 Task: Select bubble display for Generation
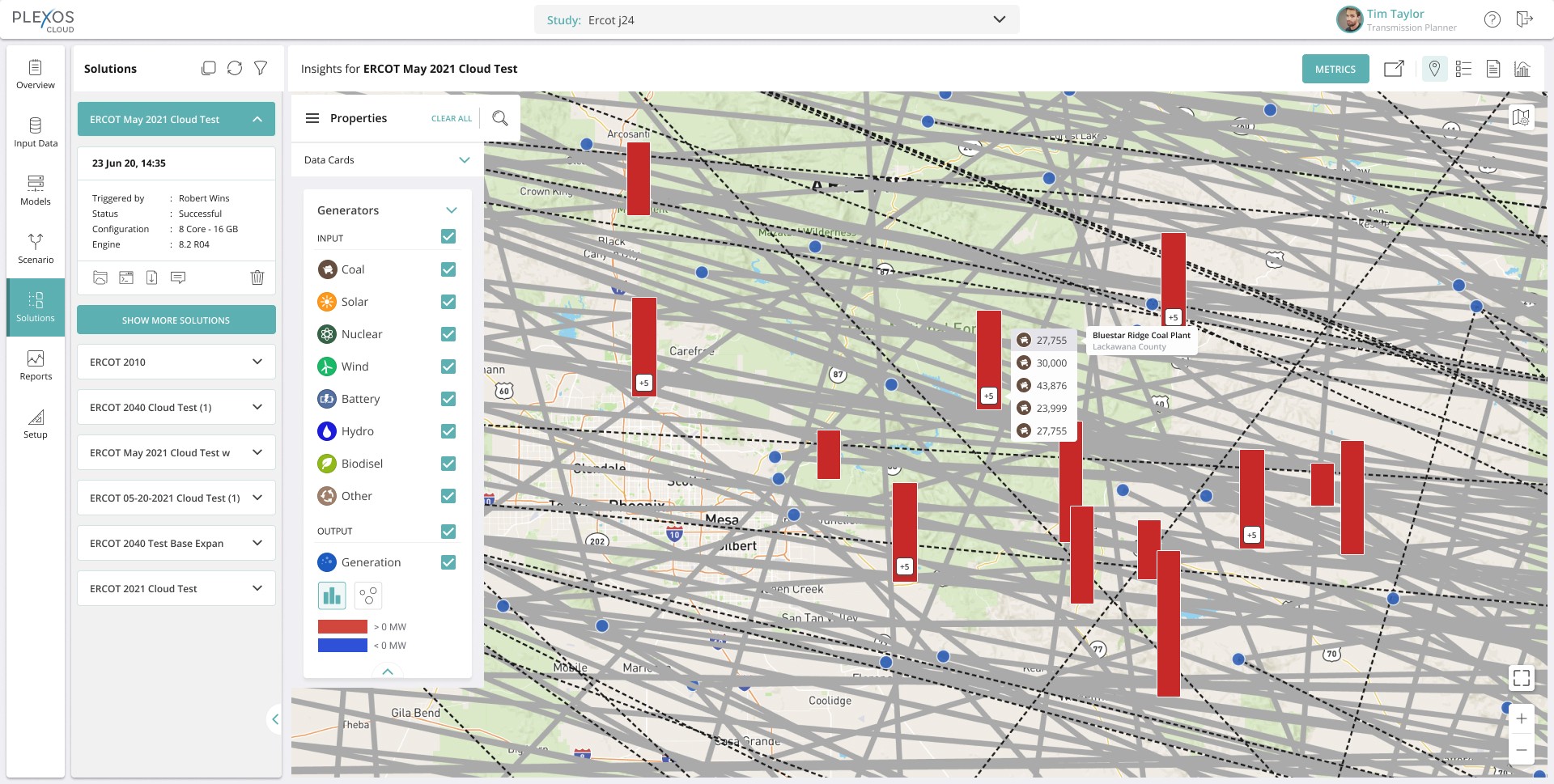(368, 596)
